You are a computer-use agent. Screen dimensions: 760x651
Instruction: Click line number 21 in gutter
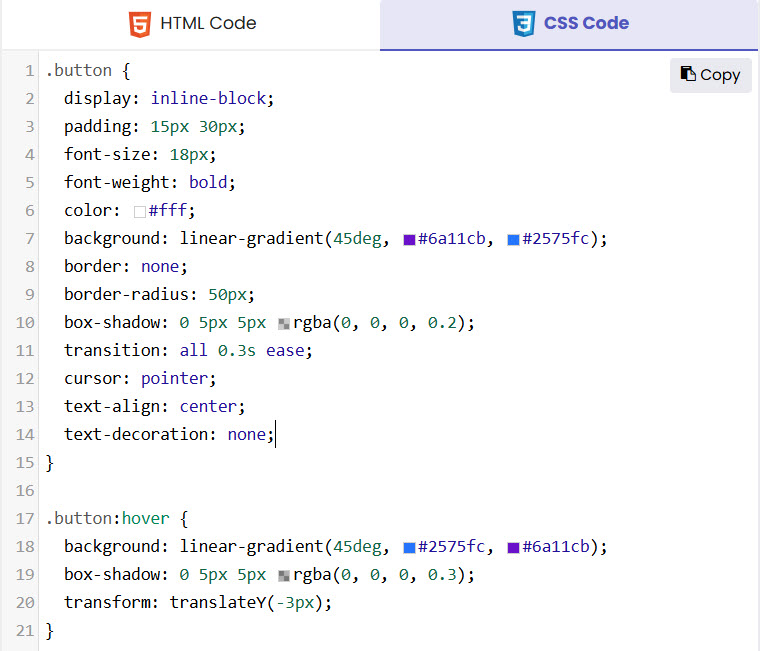click(x=25, y=631)
